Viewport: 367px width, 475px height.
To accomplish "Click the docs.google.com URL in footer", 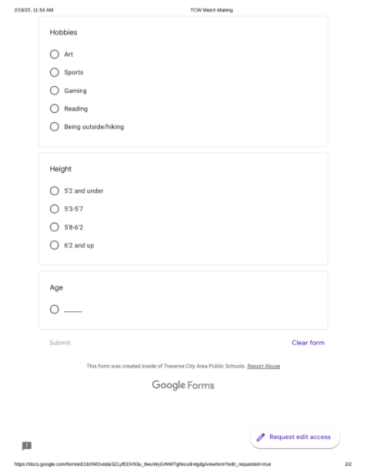I will pos(142,464).
